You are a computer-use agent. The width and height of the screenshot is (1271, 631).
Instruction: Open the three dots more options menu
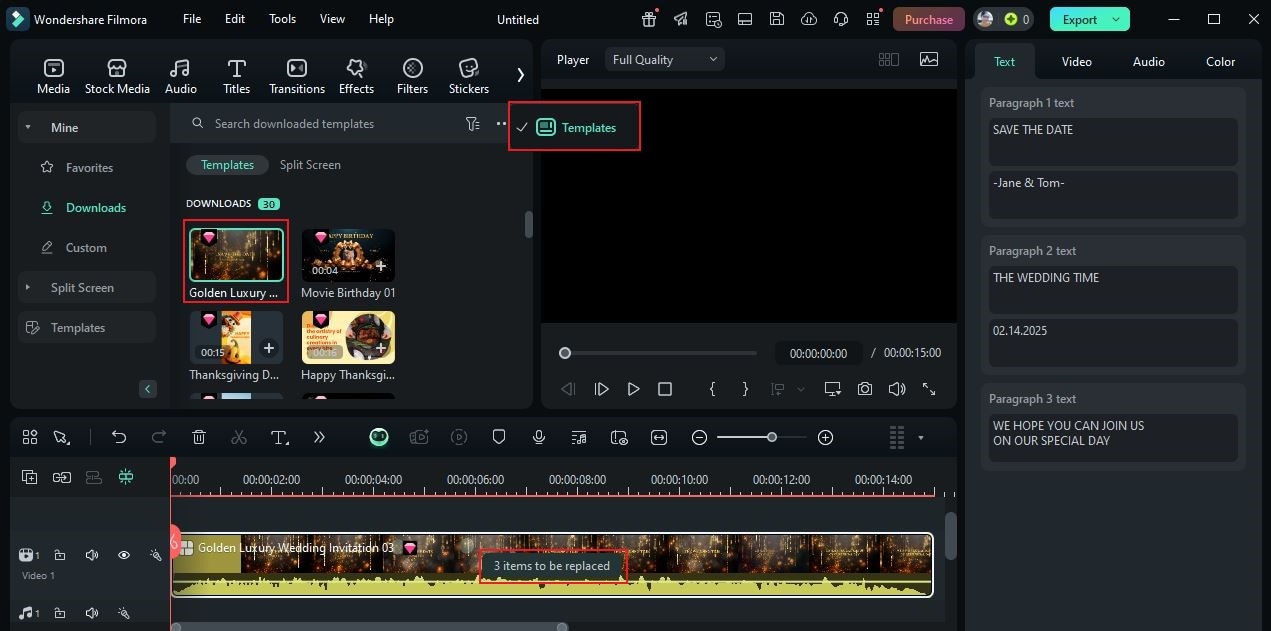(501, 124)
